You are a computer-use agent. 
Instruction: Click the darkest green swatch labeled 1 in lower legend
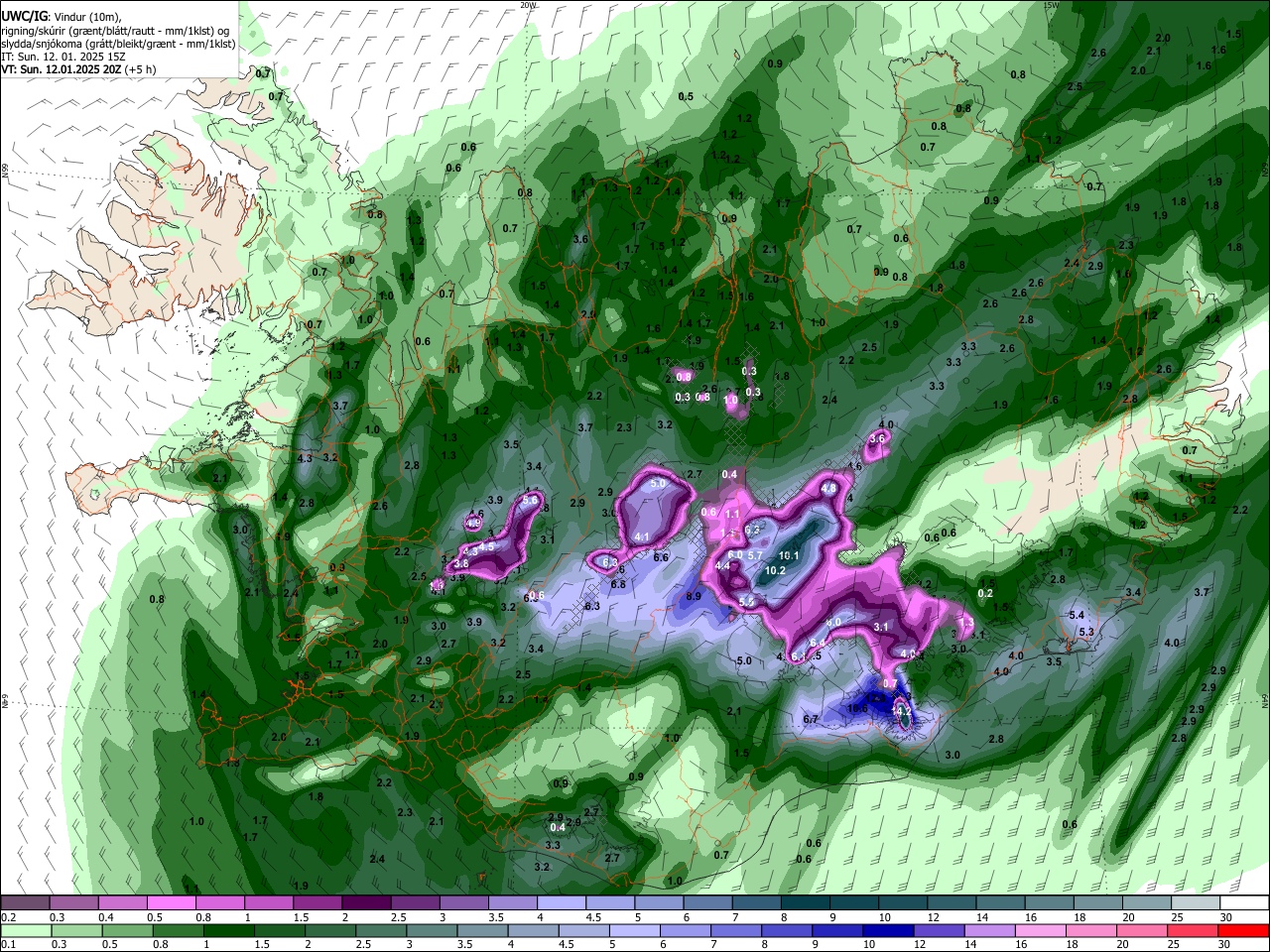229,930
